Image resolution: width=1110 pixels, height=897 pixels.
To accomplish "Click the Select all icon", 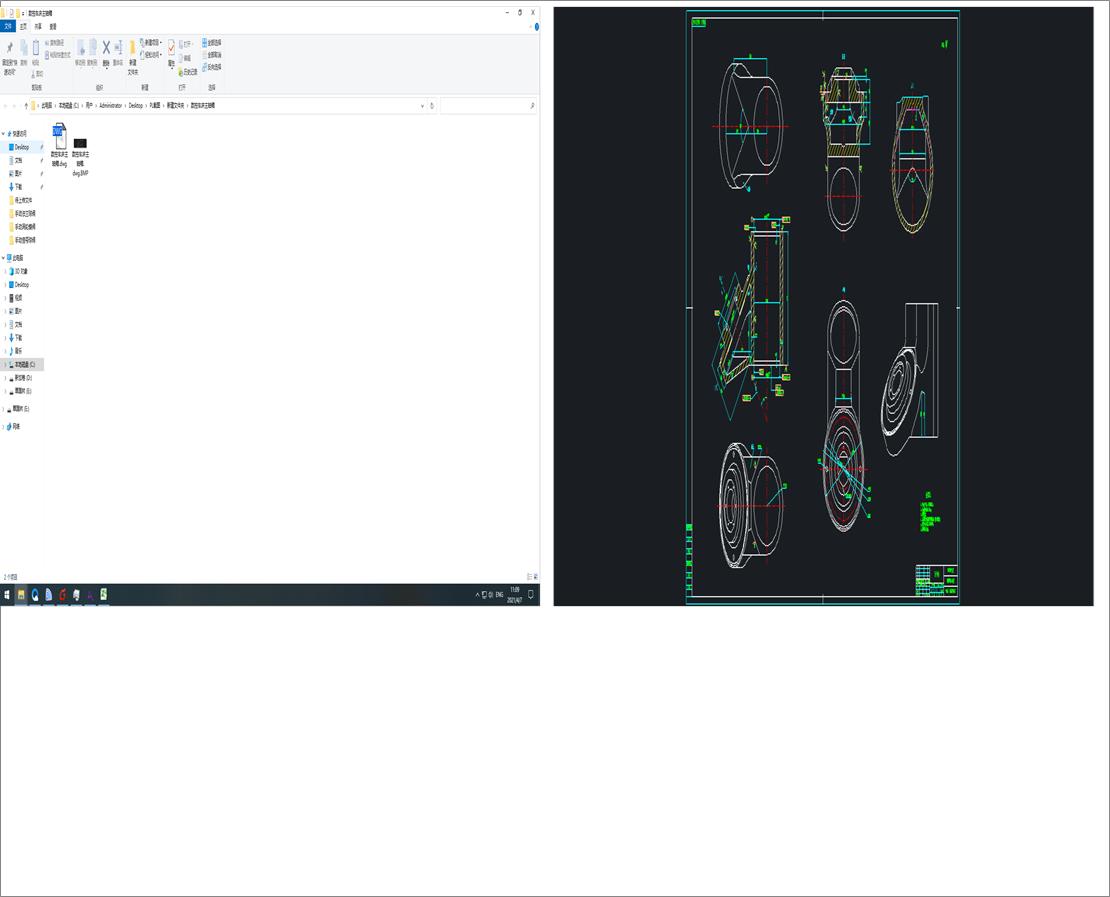I will pyautogui.click(x=206, y=43).
